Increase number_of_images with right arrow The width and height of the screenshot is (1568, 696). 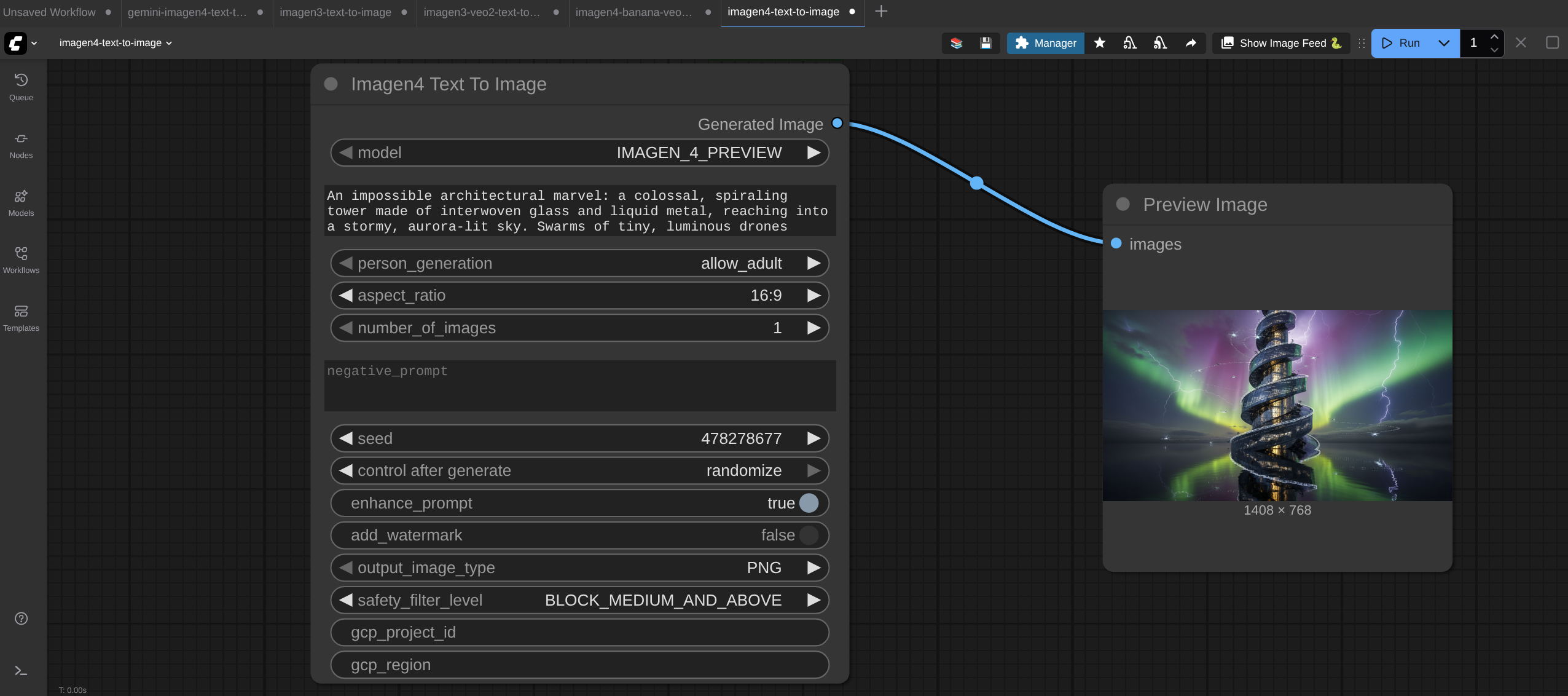pos(813,328)
